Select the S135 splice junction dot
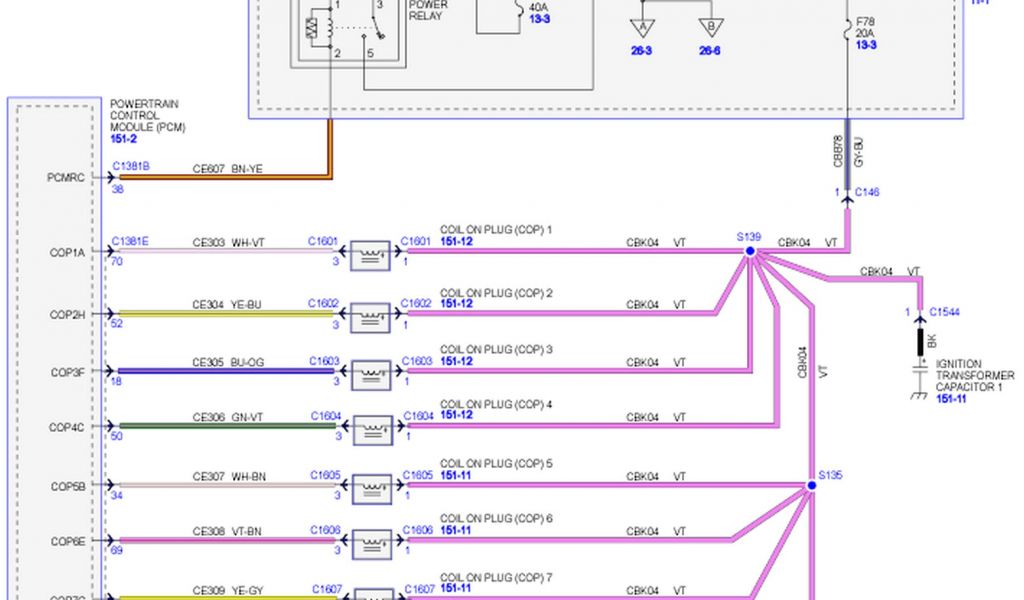Image resolution: width=1024 pixels, height=600 pixels. tap(811, 486)
